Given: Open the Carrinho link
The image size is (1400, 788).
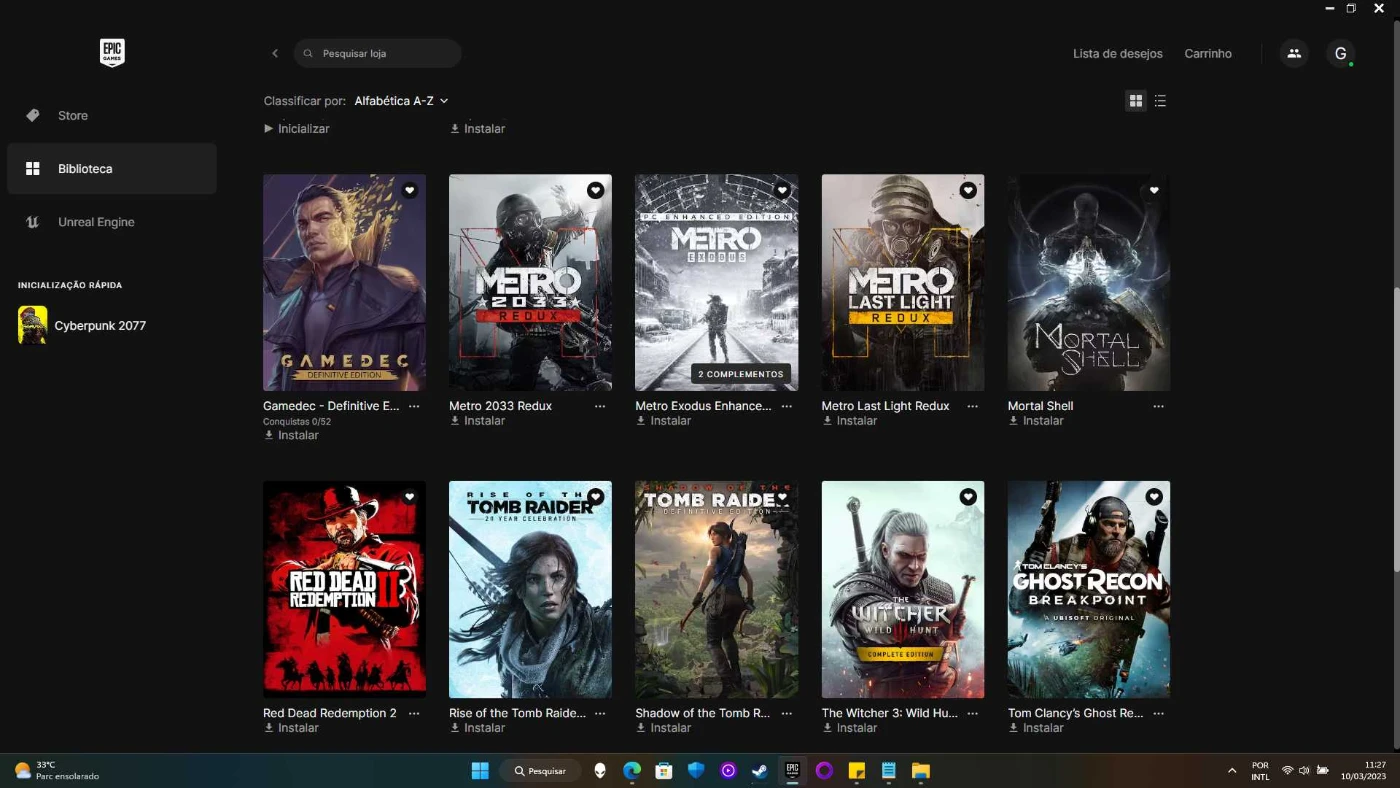Looking at the screenshot, I should pyautogui.click(x=1208, y=53).
